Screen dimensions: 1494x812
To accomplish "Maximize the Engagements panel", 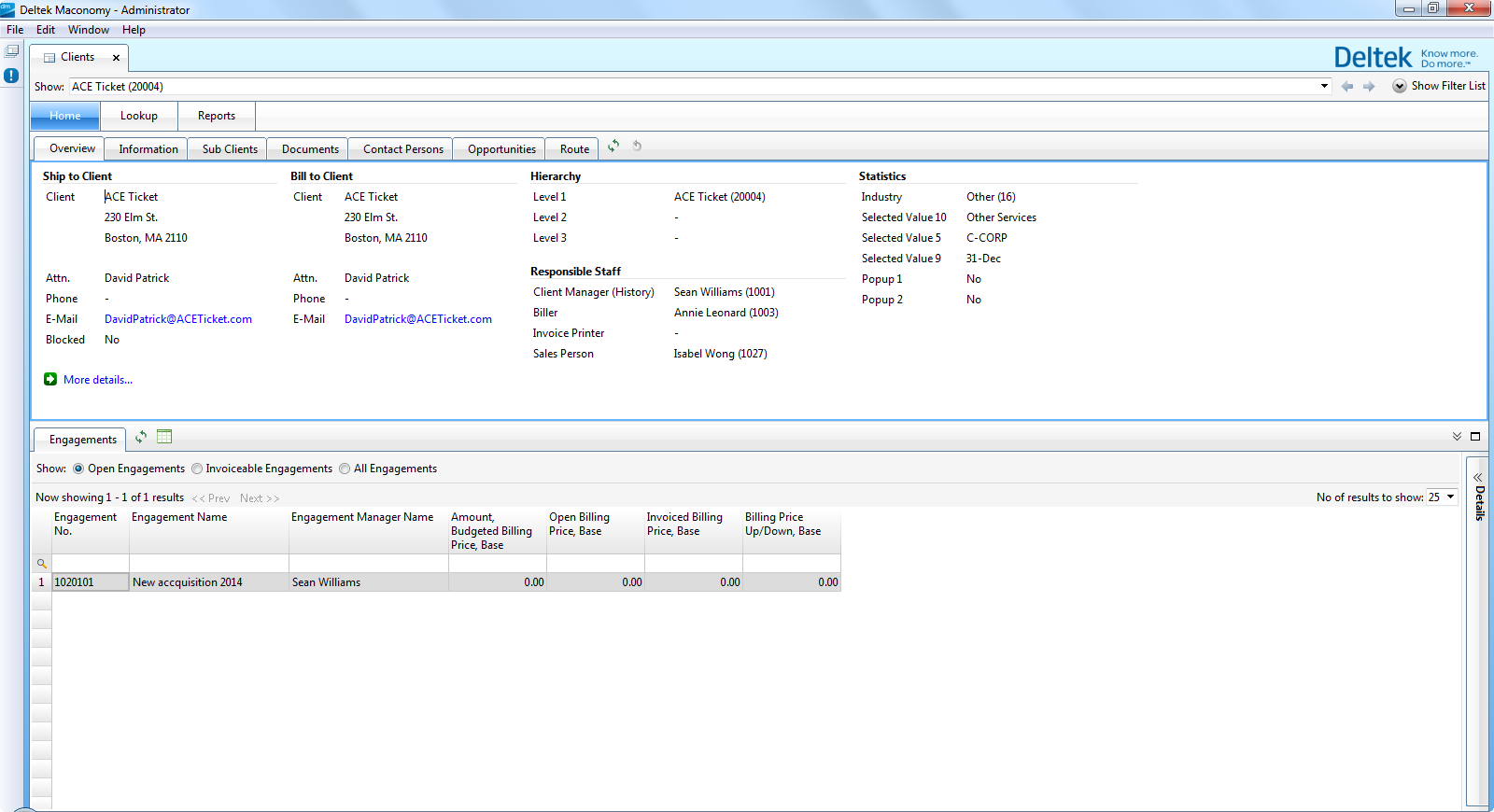I will click(1475, 437).
